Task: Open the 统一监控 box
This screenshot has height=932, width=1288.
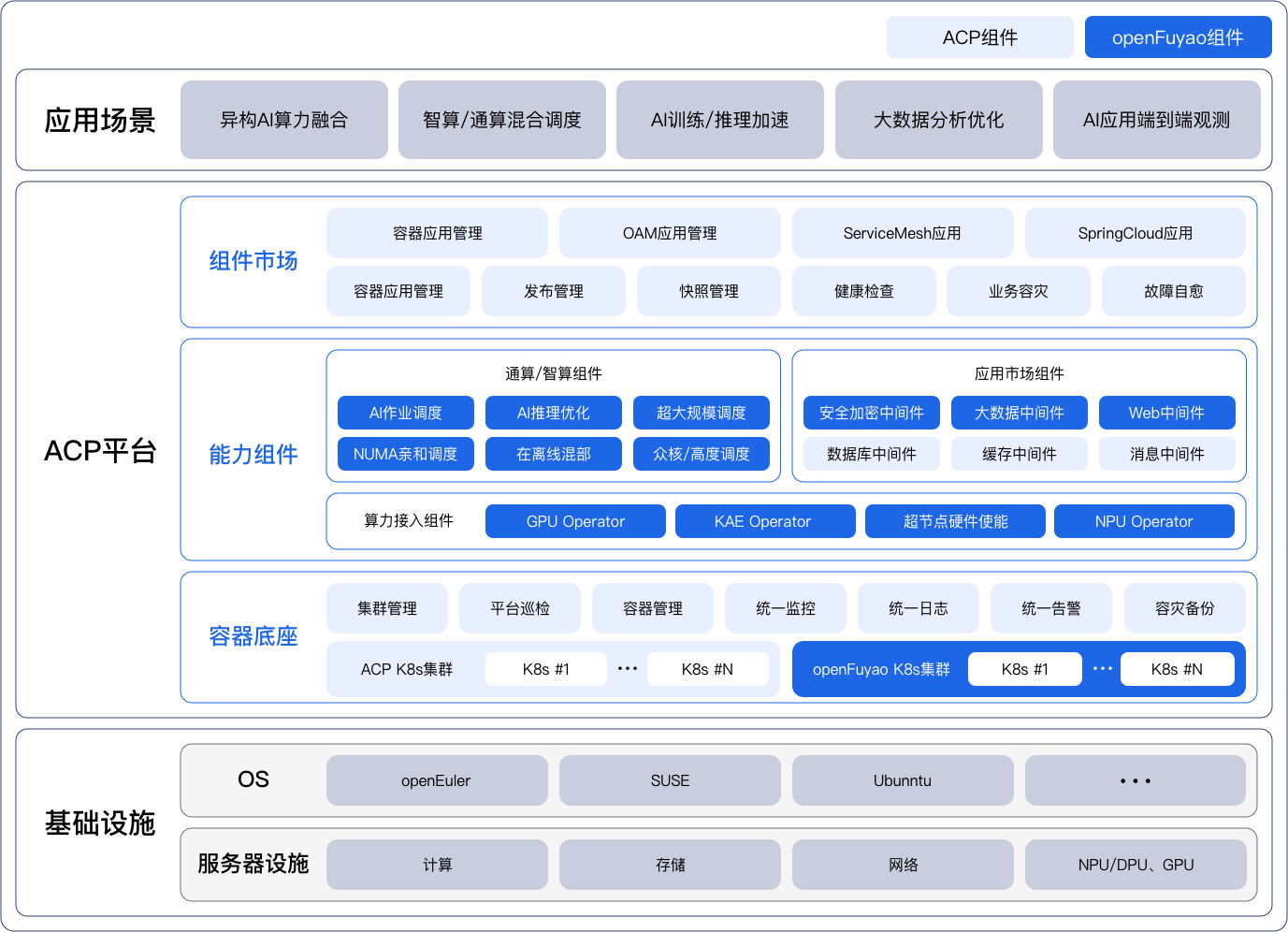Action: pos(785,608)
